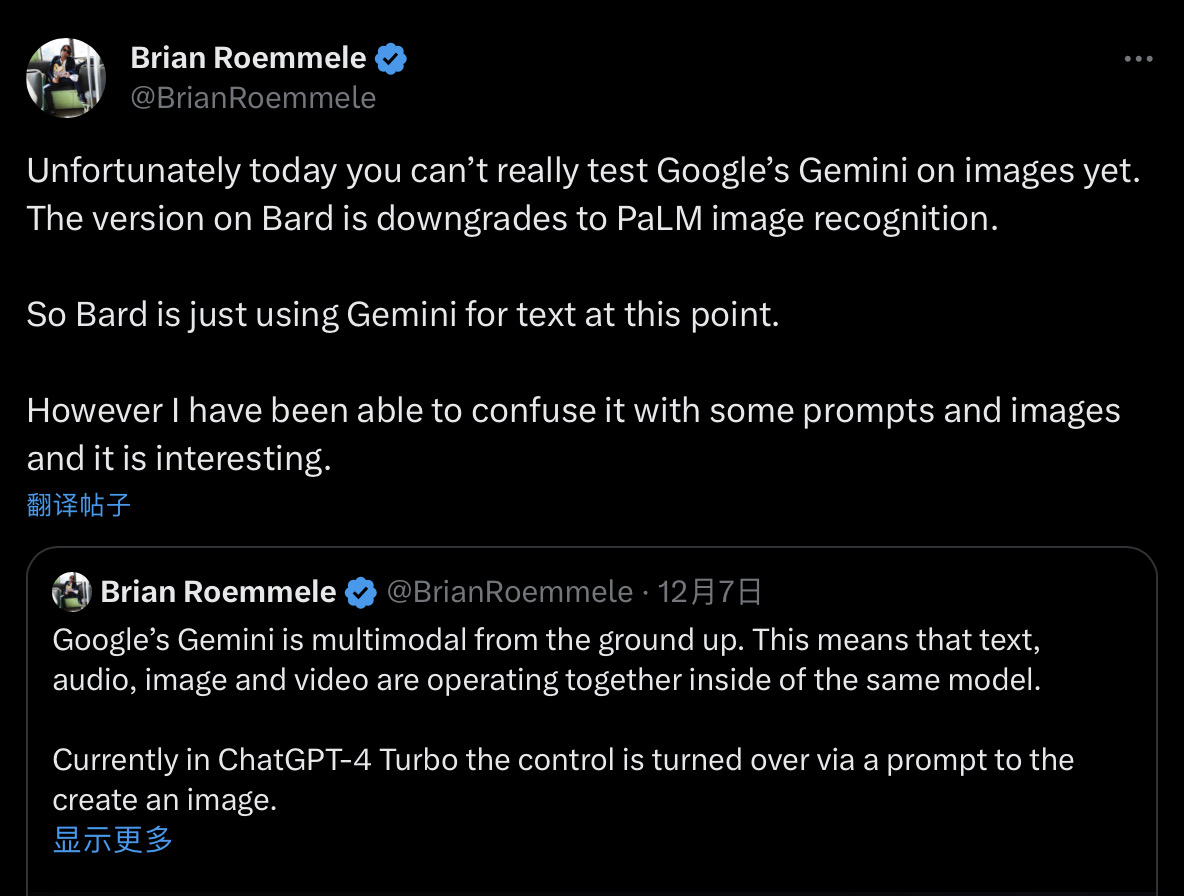The width and height of the screenshot is (1184, 896).
Task: Open Brian Roemmele's main profile avatar
Action: [x=65, y=78]
